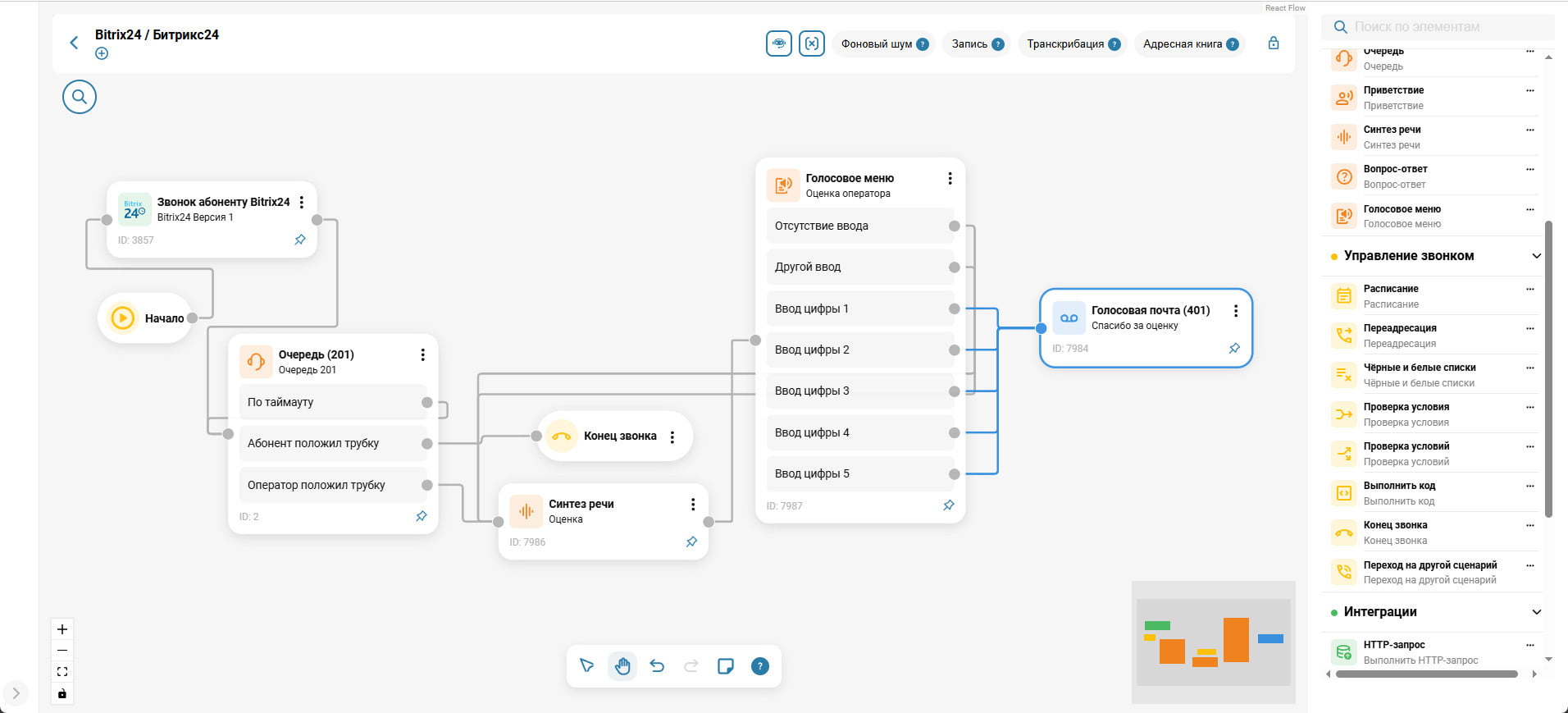Click the zoom in plus button
Screen dimensions: 1568x713
click(x=62, y=629)
